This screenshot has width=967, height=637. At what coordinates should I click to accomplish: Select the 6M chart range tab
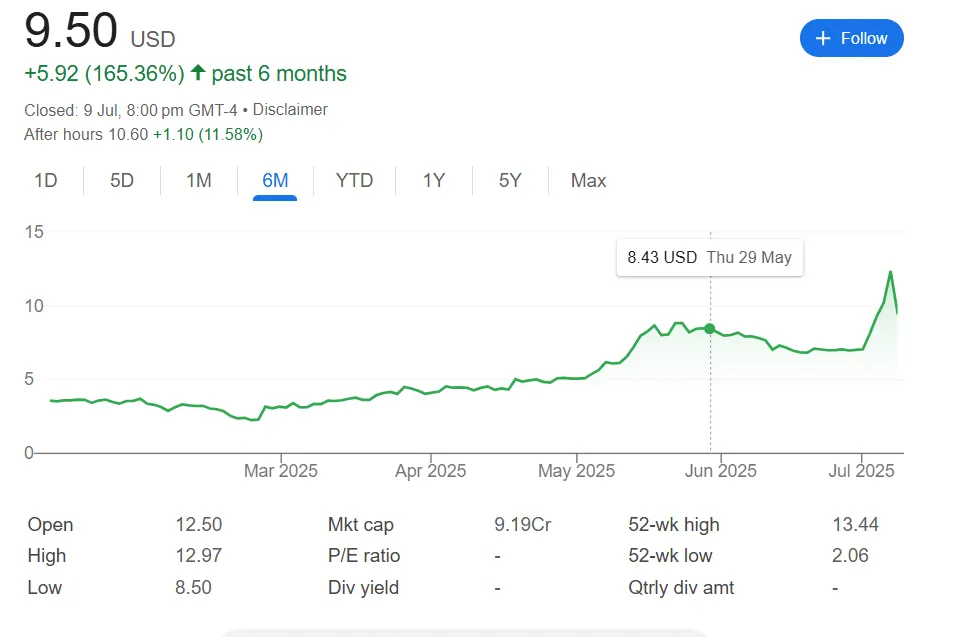click(275, 181)
